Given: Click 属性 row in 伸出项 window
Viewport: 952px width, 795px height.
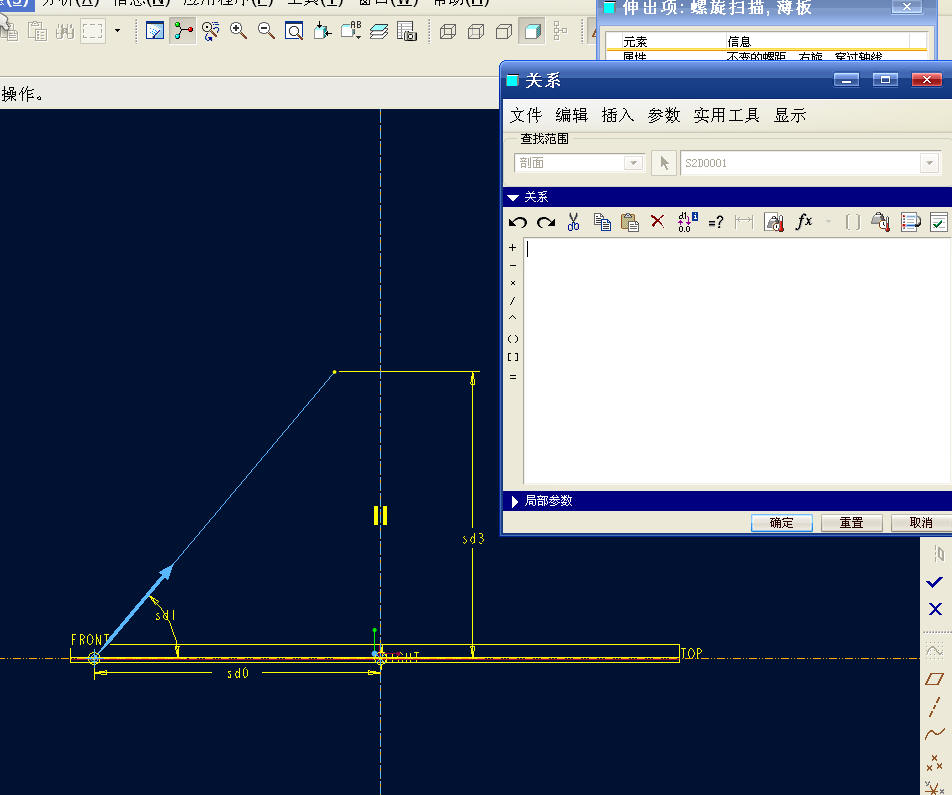Looking at the screenshot, I should coord(766,56).
